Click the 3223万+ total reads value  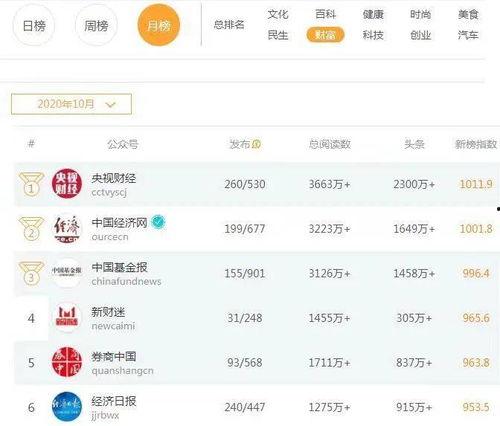[x=329, y=229]
